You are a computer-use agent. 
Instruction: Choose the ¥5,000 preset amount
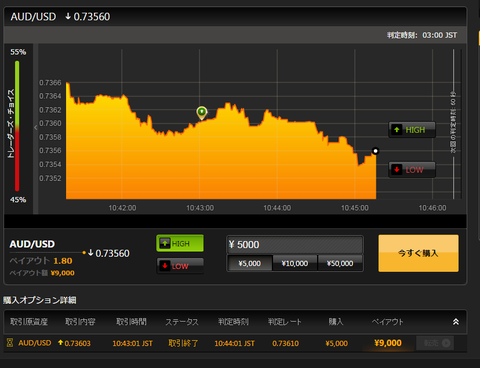tap(250, 263)
